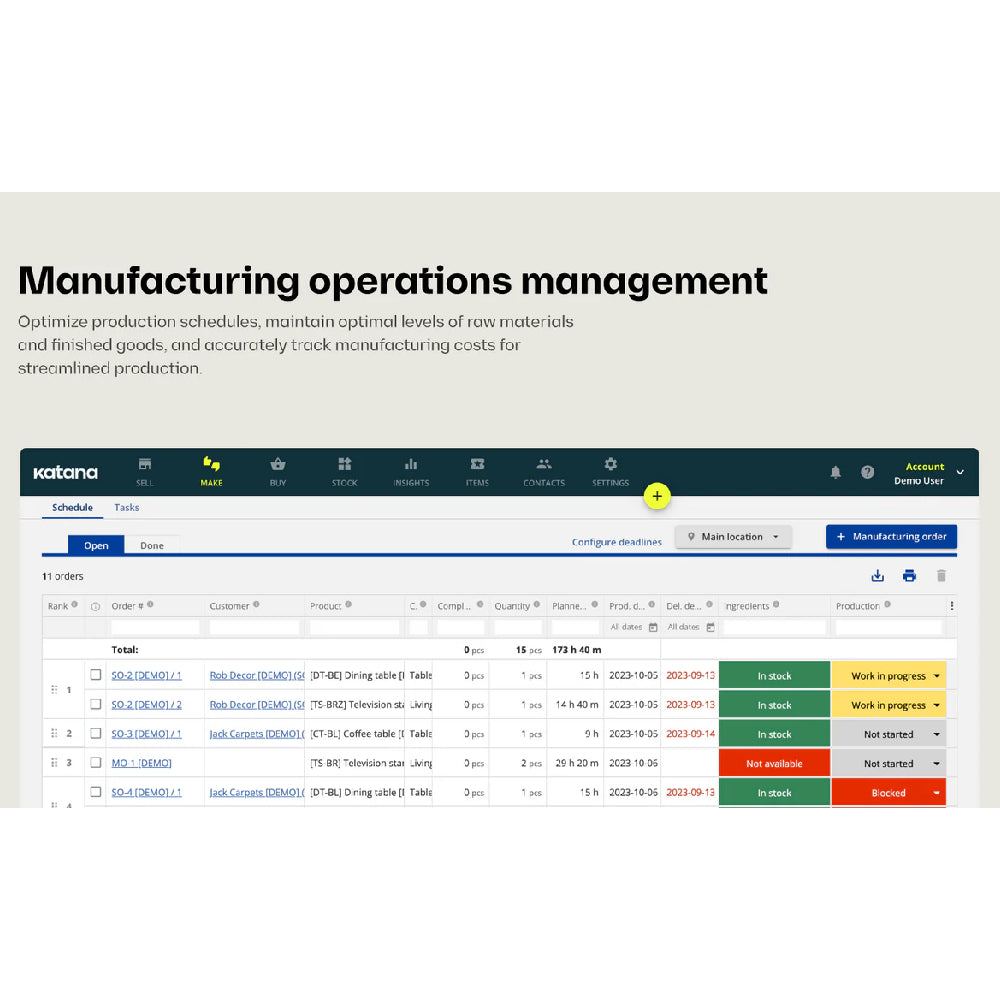This screenshot has width=1000, height=1000.
Task: Click the yellow global add plus button
Action: point(657,496)
